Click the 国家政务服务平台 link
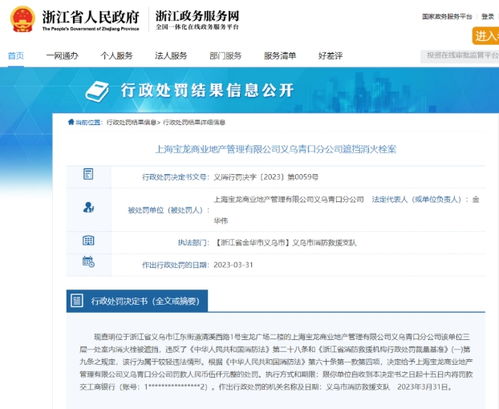The width and height of the screenshot is (499, 409). pos(447,16)
